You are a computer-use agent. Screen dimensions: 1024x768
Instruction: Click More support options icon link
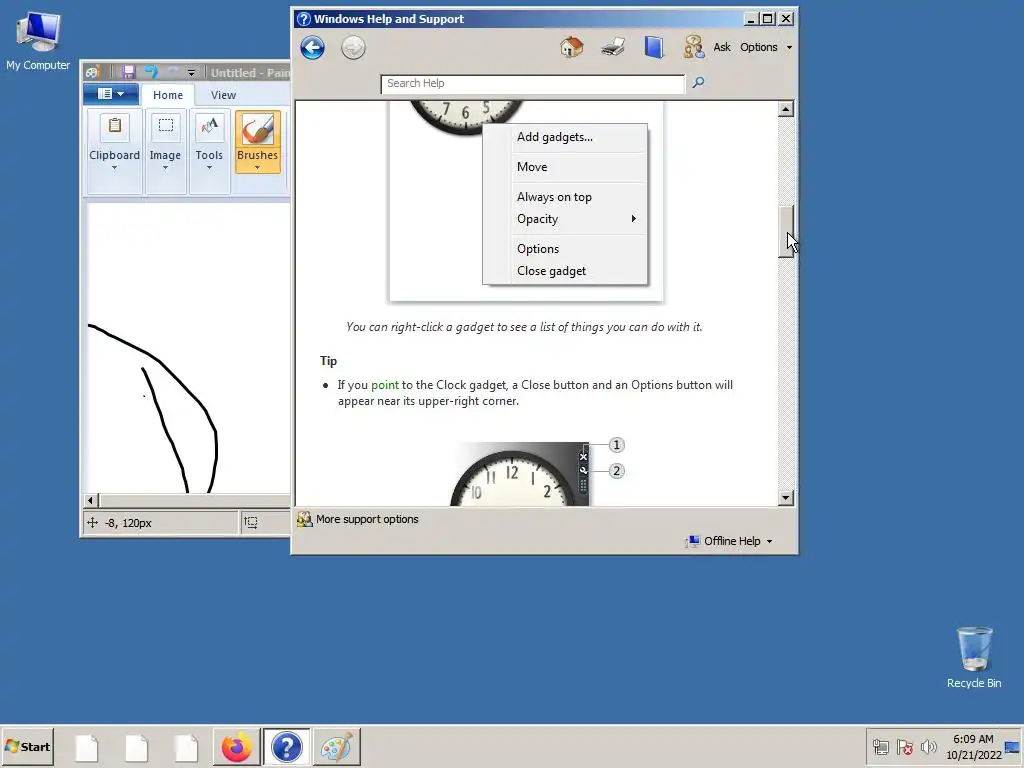point(304,519)
